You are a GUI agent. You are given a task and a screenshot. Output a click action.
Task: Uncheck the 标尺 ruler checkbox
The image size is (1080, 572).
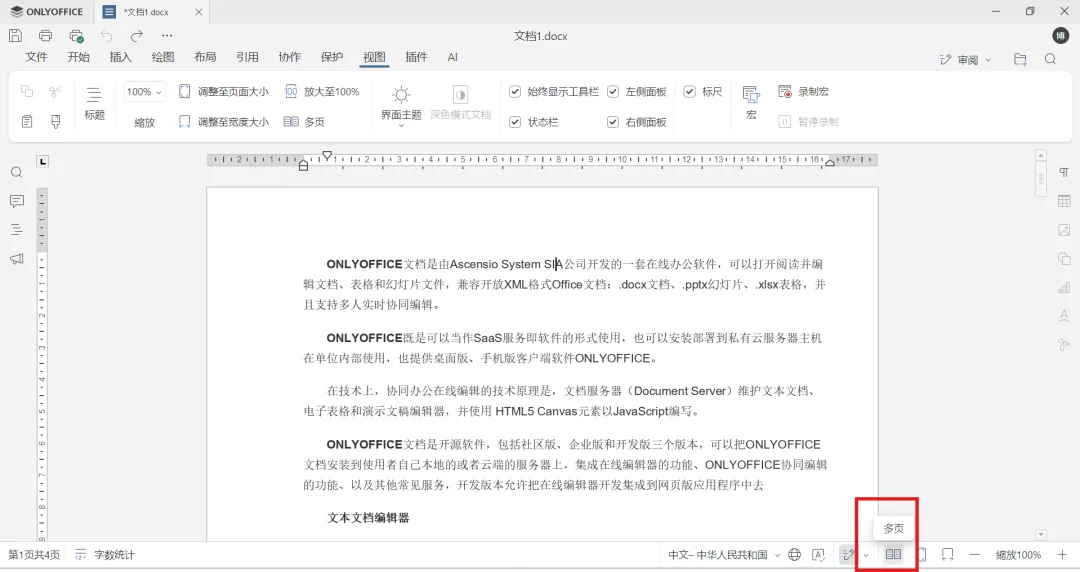tap(689, 92)
